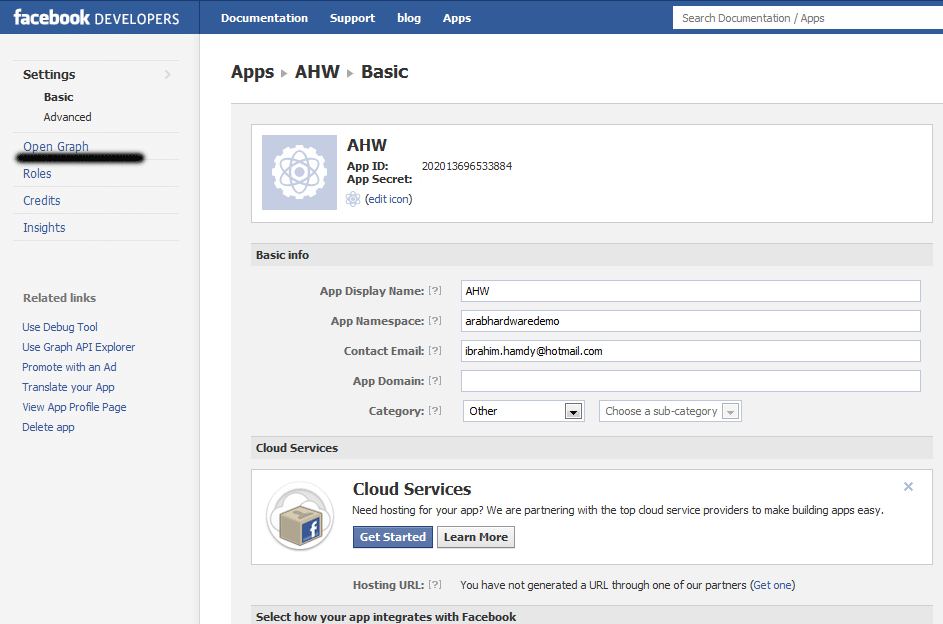Viewport: 943px width, 624px height.
Task: Click the edit icon link
Action: pos(389,199)
